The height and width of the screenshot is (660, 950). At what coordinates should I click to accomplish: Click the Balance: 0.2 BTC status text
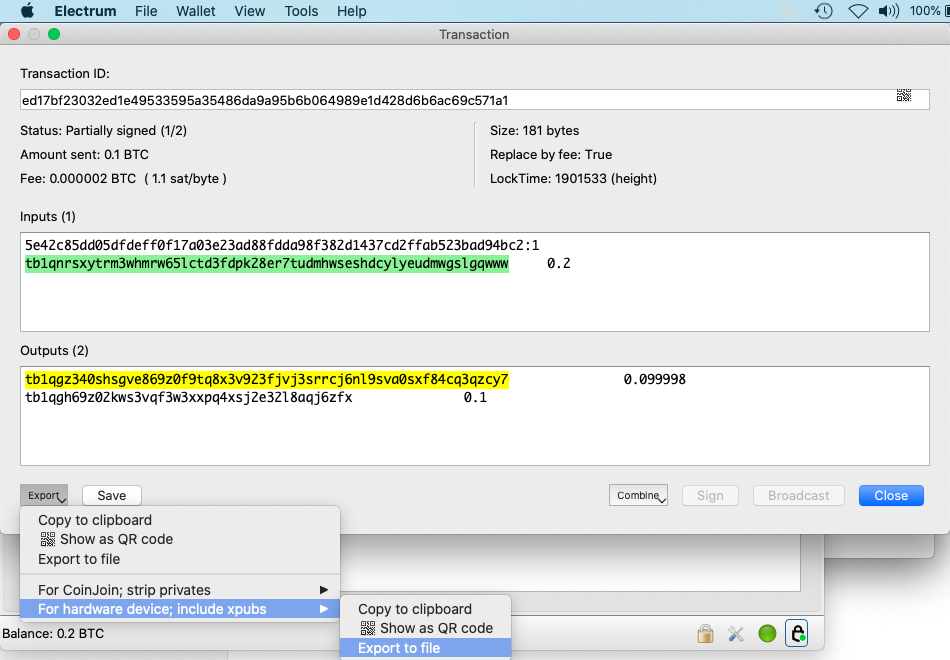pos(53,633)
